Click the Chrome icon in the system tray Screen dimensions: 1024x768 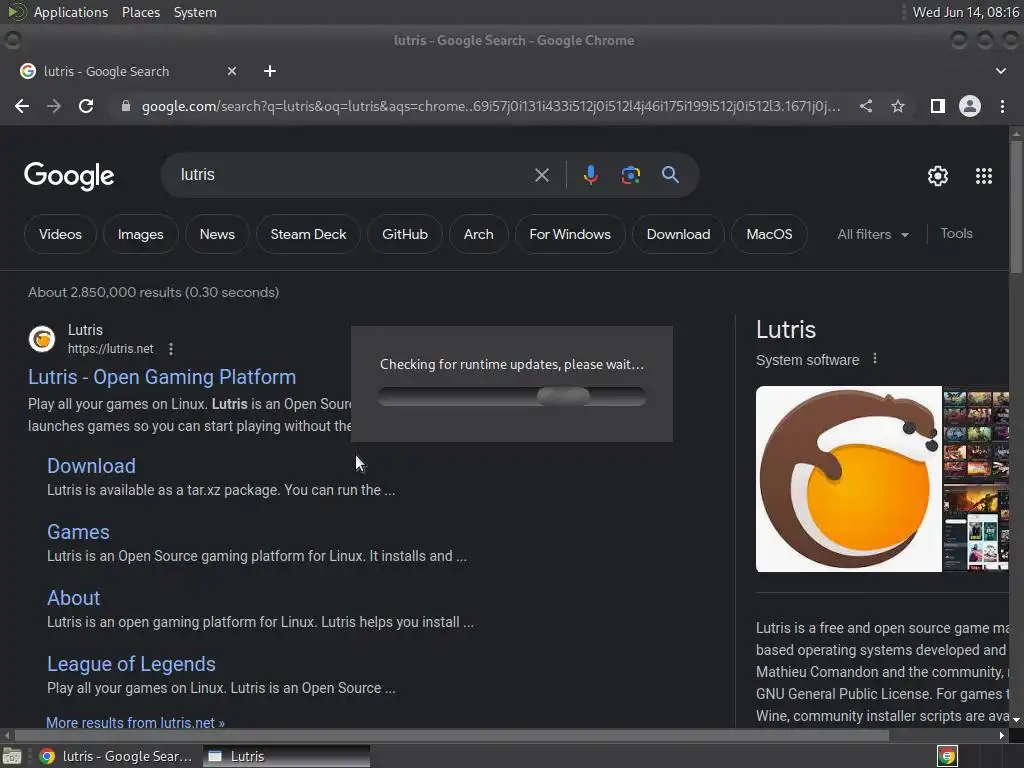[x=947, y=756]
